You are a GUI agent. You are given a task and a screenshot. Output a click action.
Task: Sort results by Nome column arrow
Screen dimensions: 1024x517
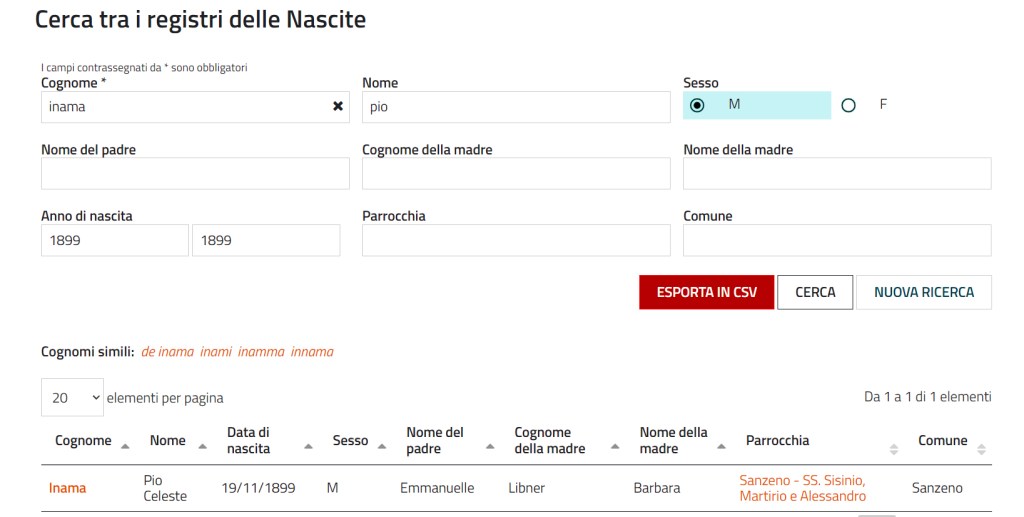[203, 445]
